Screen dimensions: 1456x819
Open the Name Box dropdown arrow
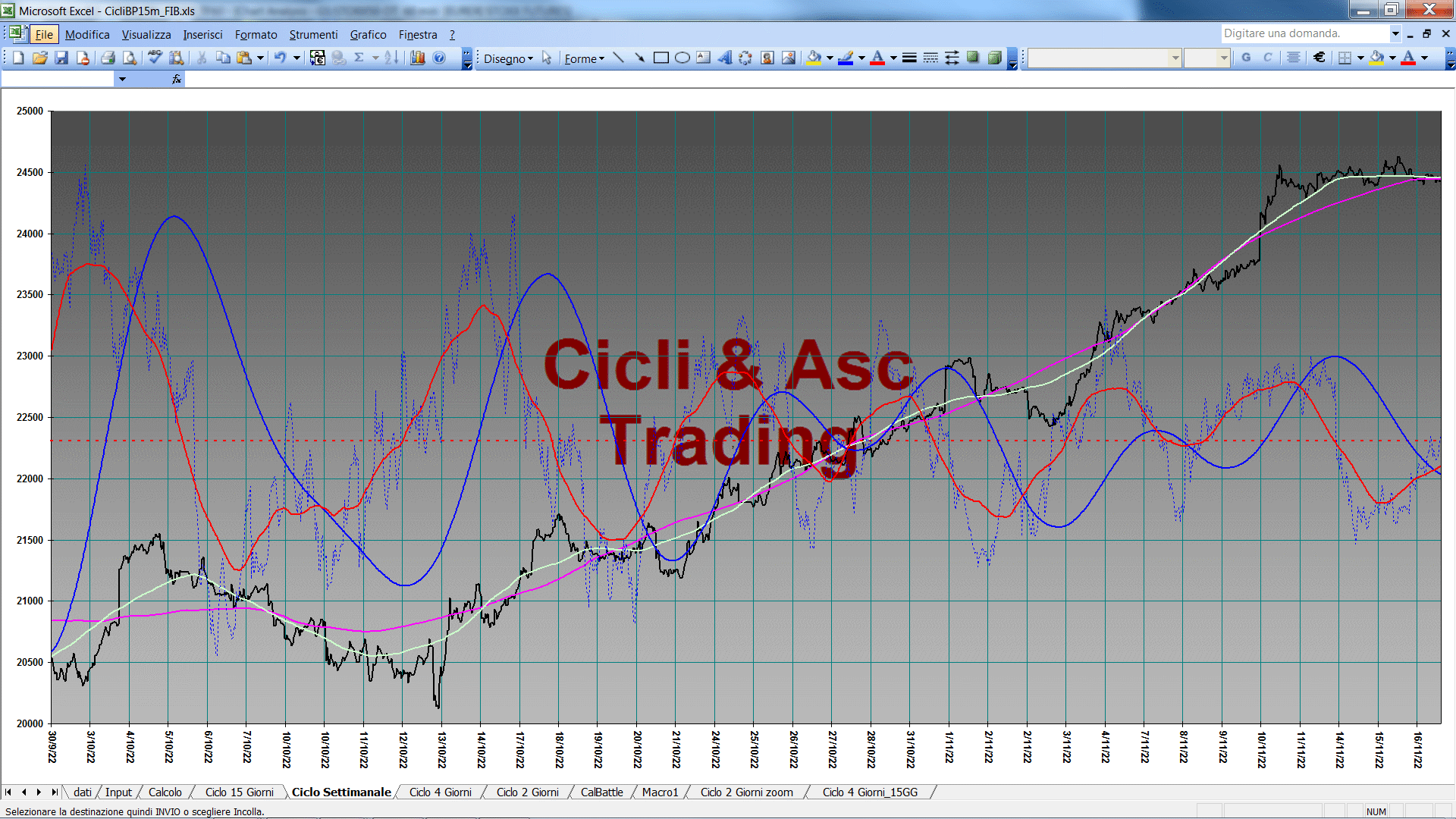(x=122, y=79)
